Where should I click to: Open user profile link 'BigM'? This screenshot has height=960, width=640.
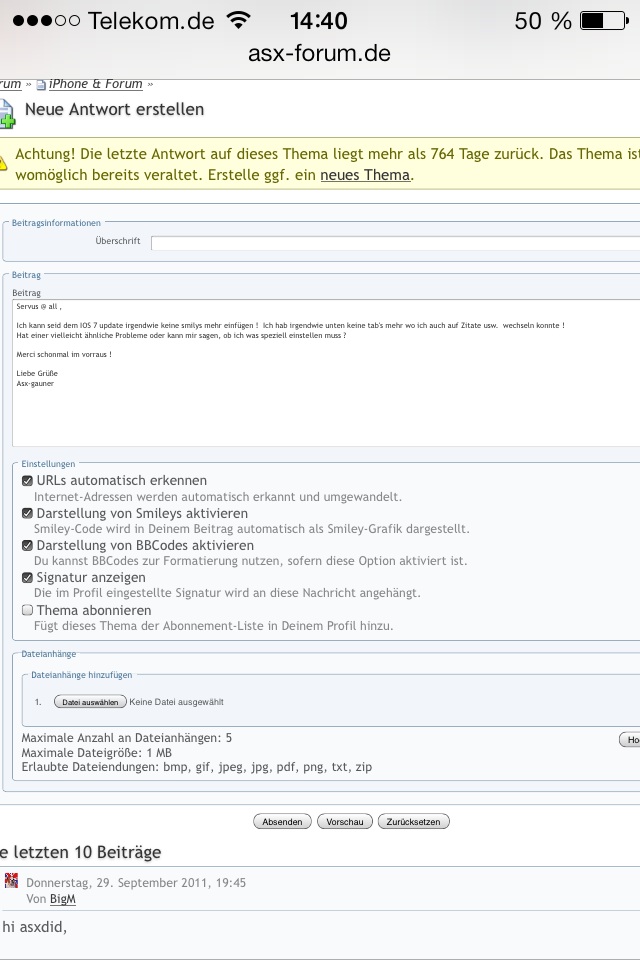(x=62, y=899)
